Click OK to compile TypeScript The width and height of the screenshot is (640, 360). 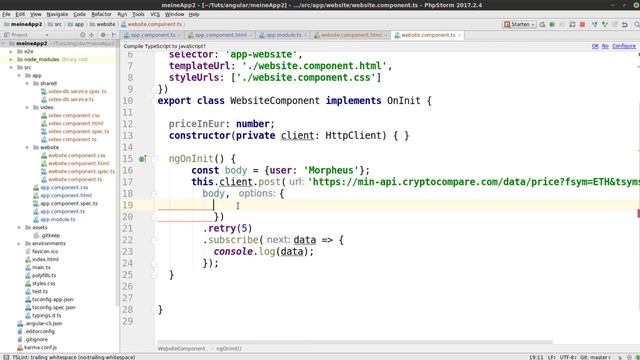point(595,46)
